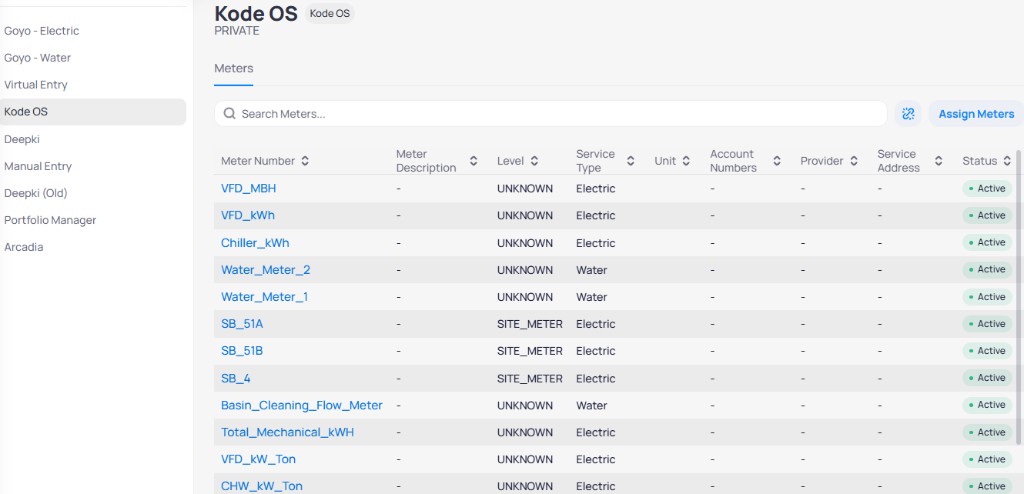Click the Search Meters input field
Image resolution: width=1024 pixels, height=494 pixels.
(551, 114)
